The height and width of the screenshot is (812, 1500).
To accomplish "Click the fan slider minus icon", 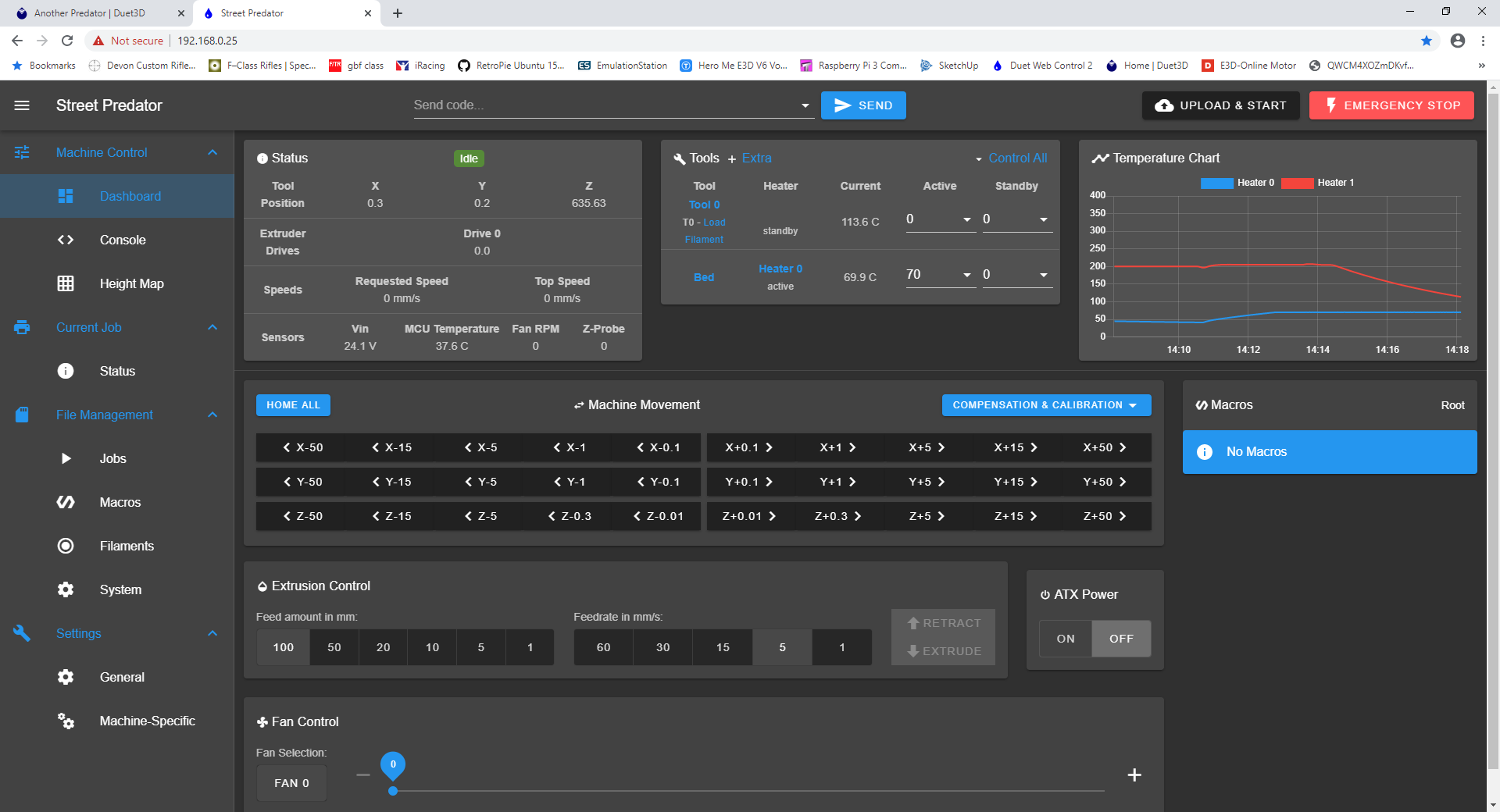I will point(362,775).
